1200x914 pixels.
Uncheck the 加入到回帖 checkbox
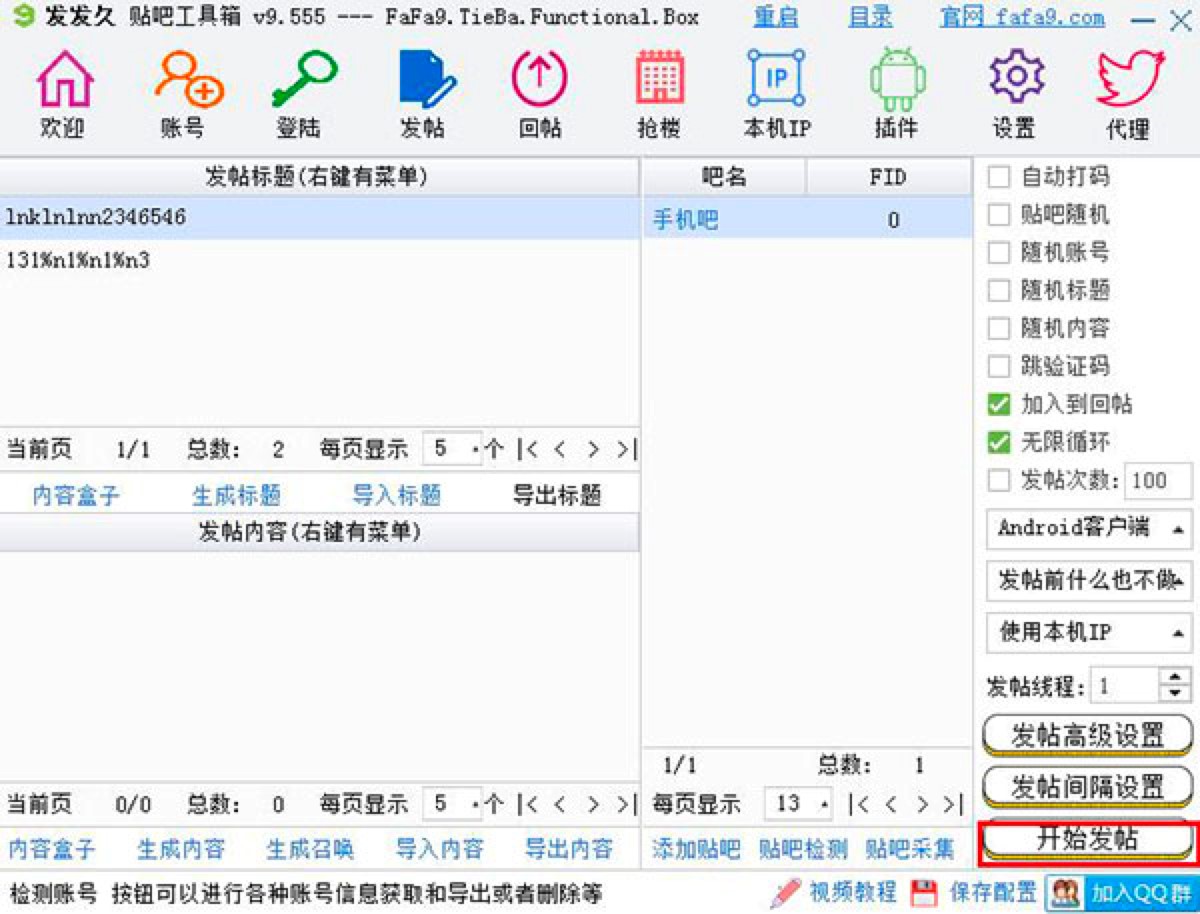(x=999, y=404)
